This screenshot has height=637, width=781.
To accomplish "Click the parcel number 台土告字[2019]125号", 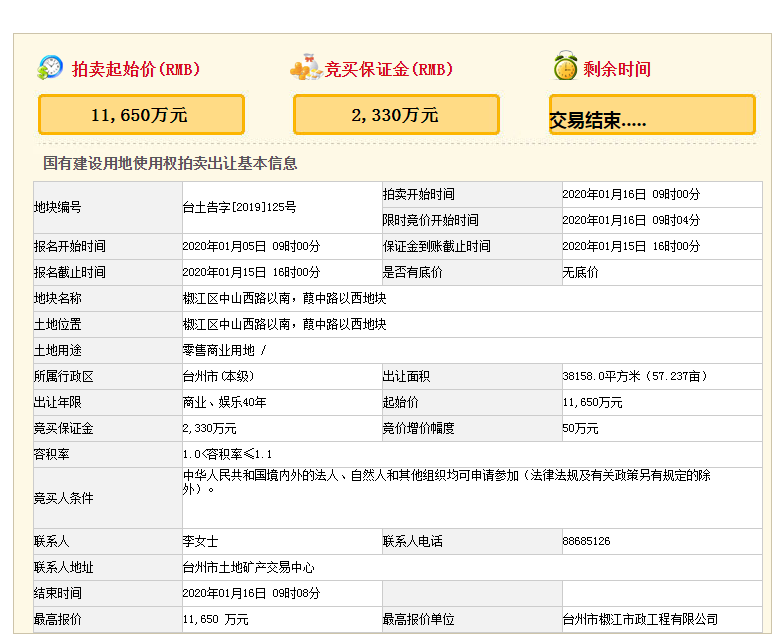I will [x=239, y=207].
